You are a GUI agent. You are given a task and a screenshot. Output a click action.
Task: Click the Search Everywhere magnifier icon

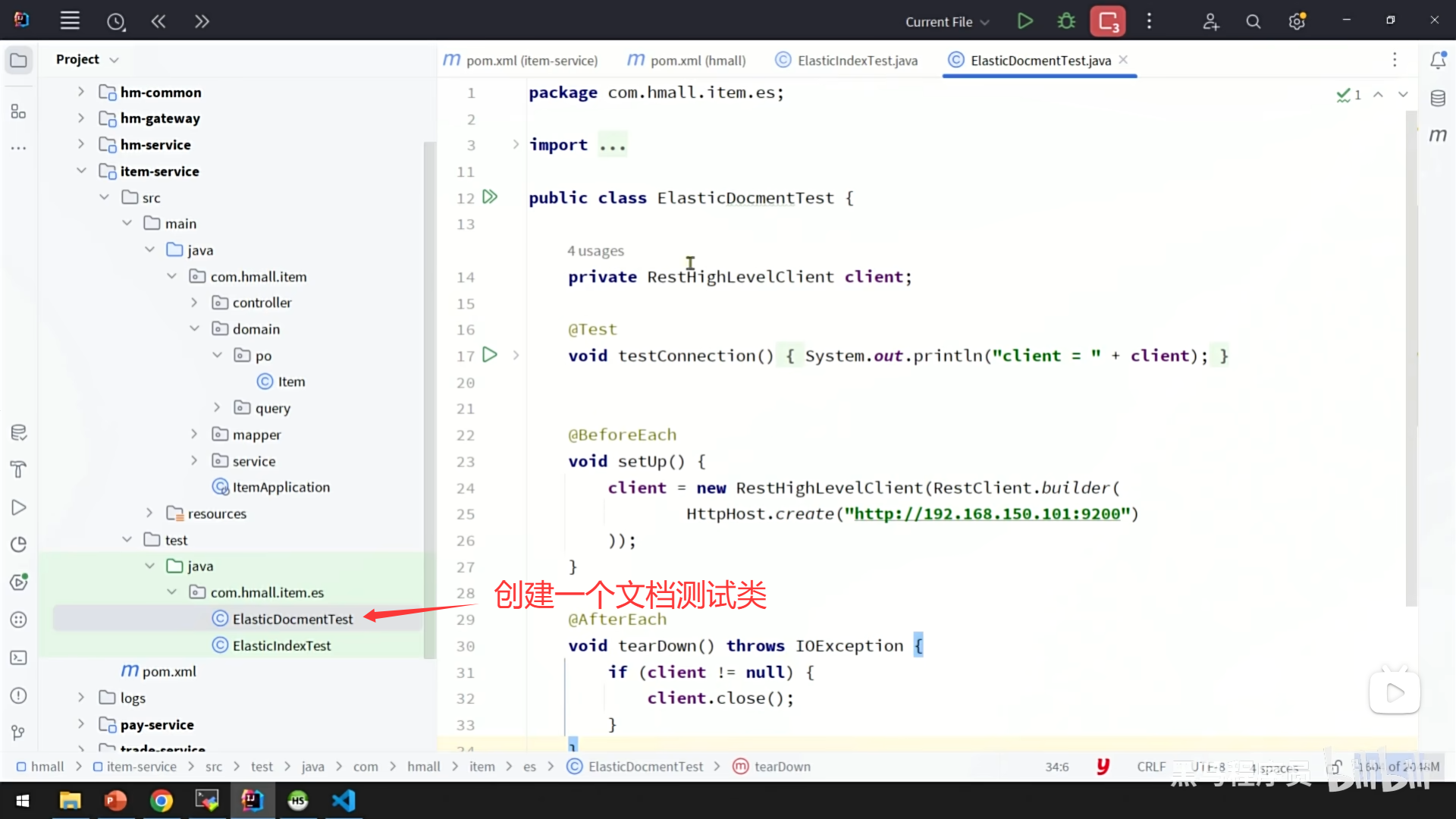pyautogui.click(x=1254, y=21)
